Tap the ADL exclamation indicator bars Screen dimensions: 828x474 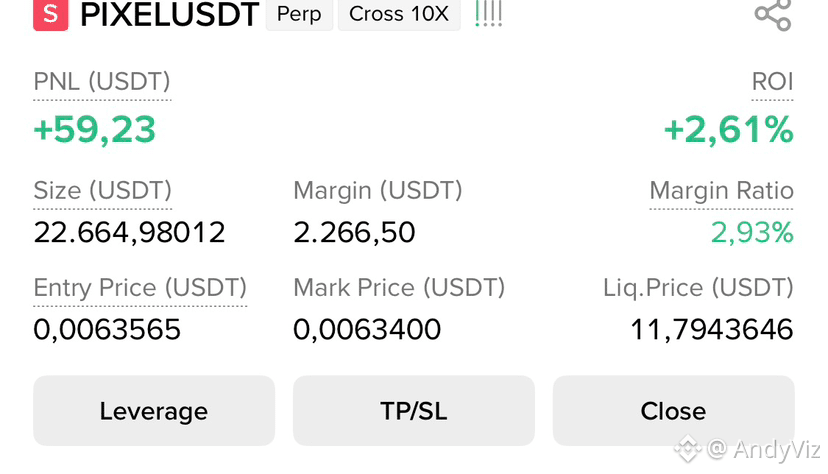(x=488, y=14)
